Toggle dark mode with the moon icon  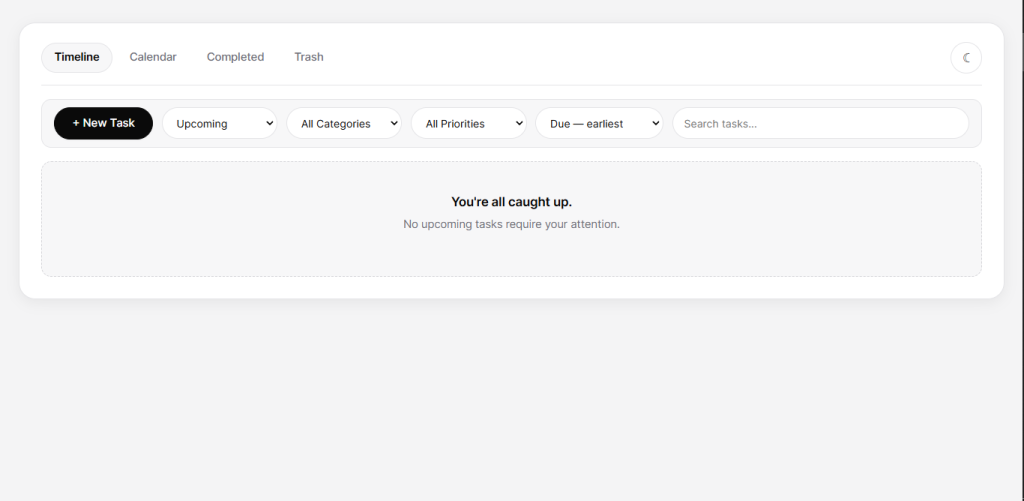(966, 57)
